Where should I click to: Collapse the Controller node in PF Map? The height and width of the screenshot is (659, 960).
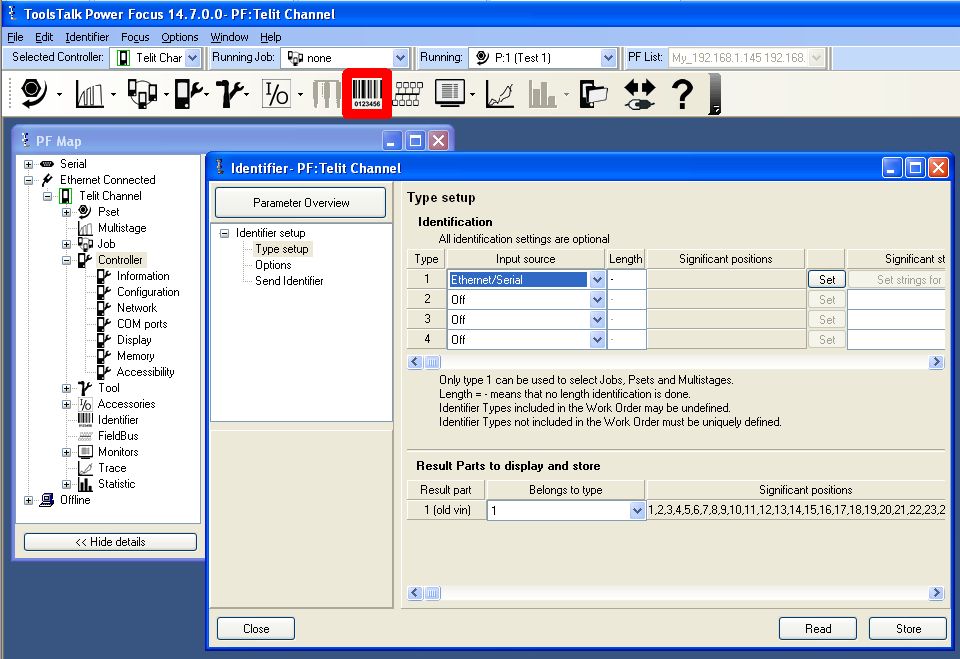coord(66,260)
